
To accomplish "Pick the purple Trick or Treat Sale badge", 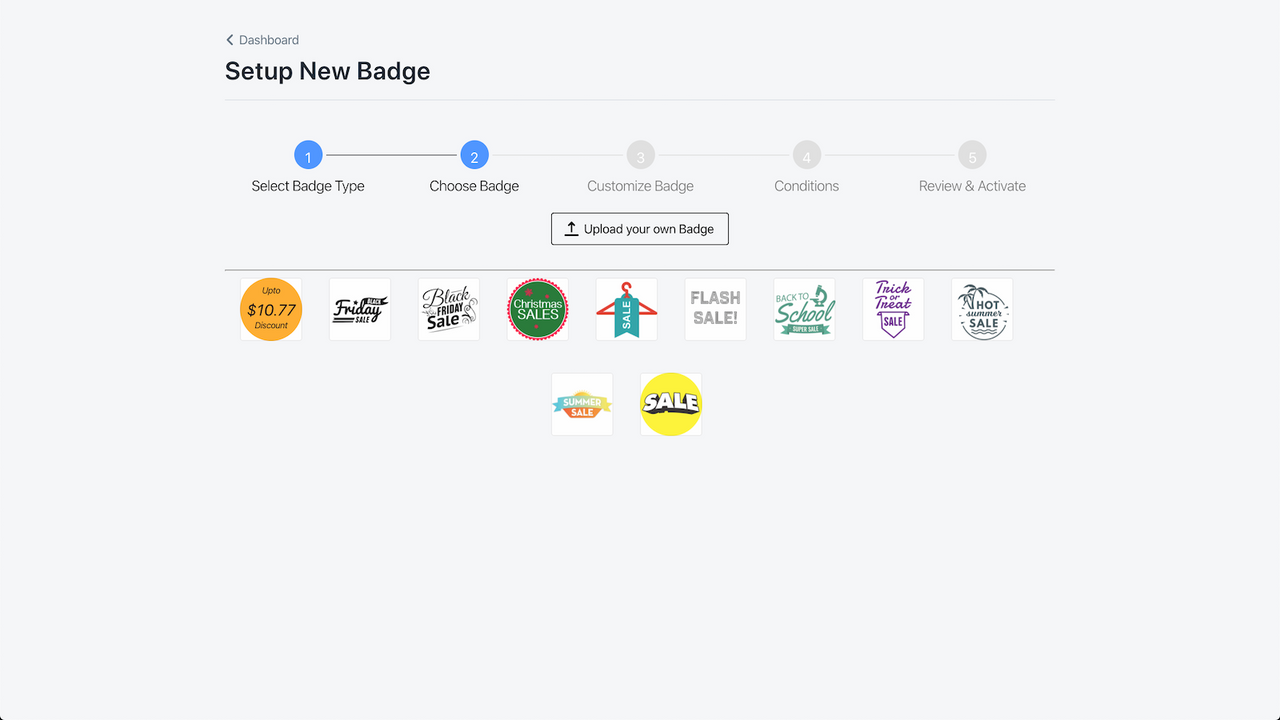I will pos(893,309).
